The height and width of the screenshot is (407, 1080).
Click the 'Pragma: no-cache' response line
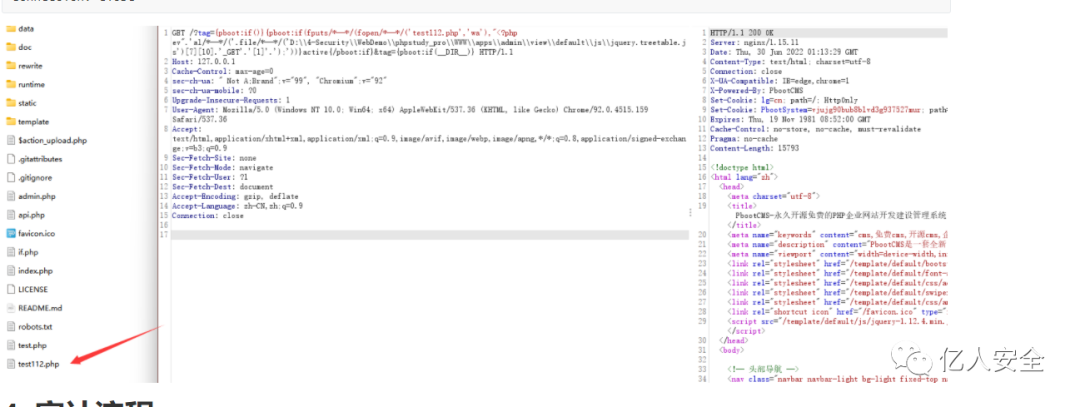[x=744, y=138]
